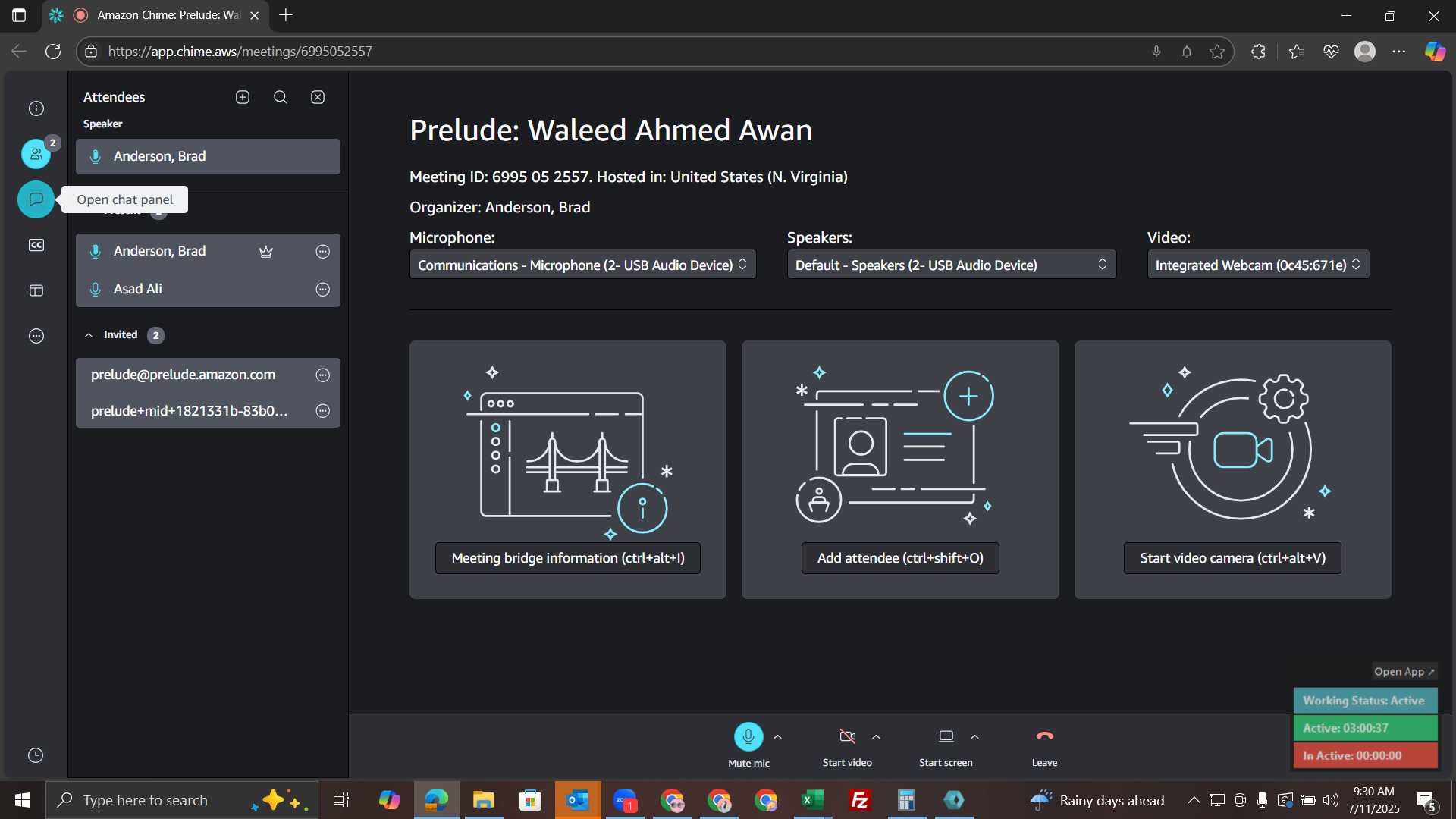The image size is (1456, 819).
Task: Open the layout options sidebar icon
Action: pos(36,290)
